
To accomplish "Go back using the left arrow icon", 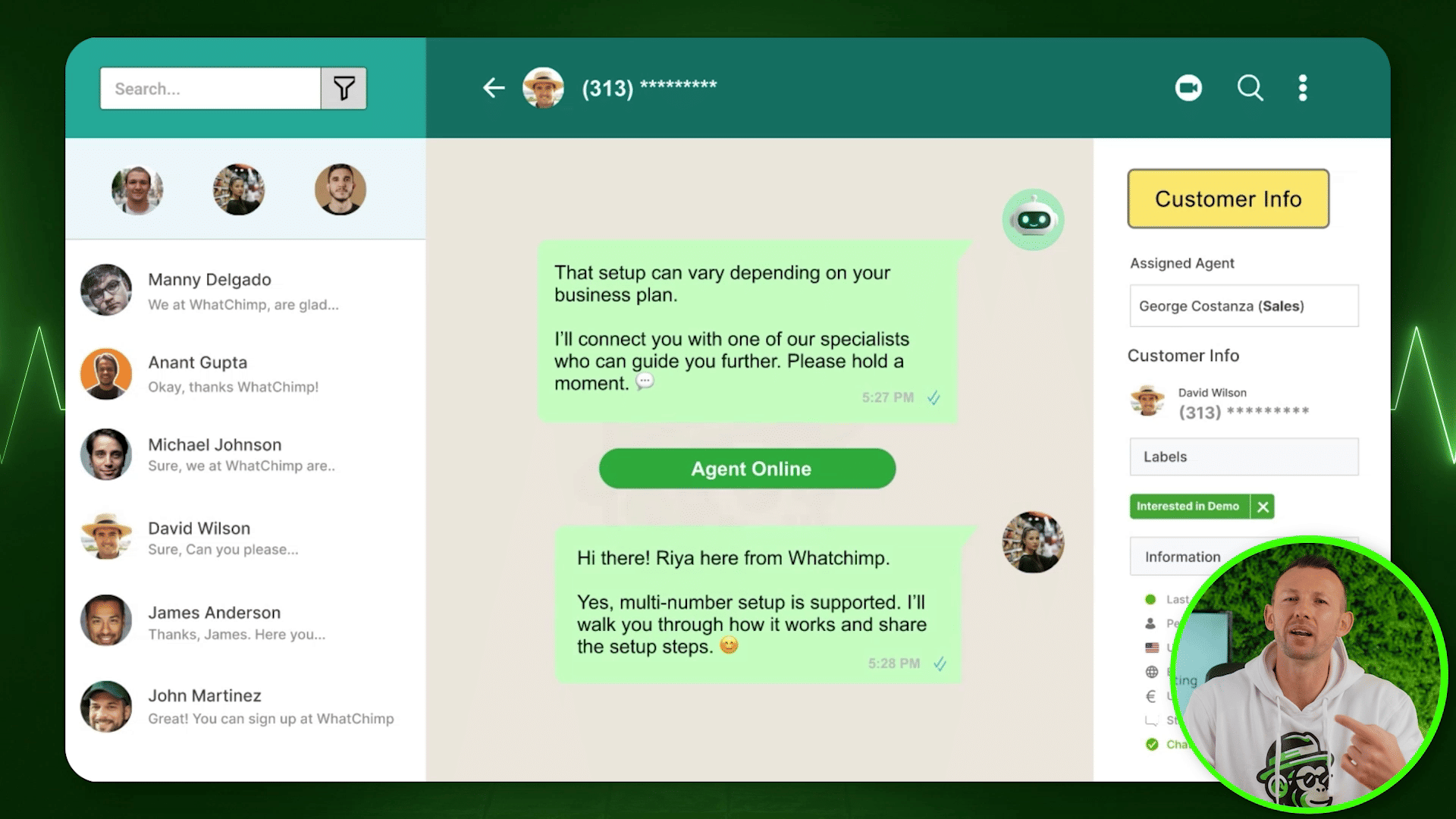I will tap(494, 88).
